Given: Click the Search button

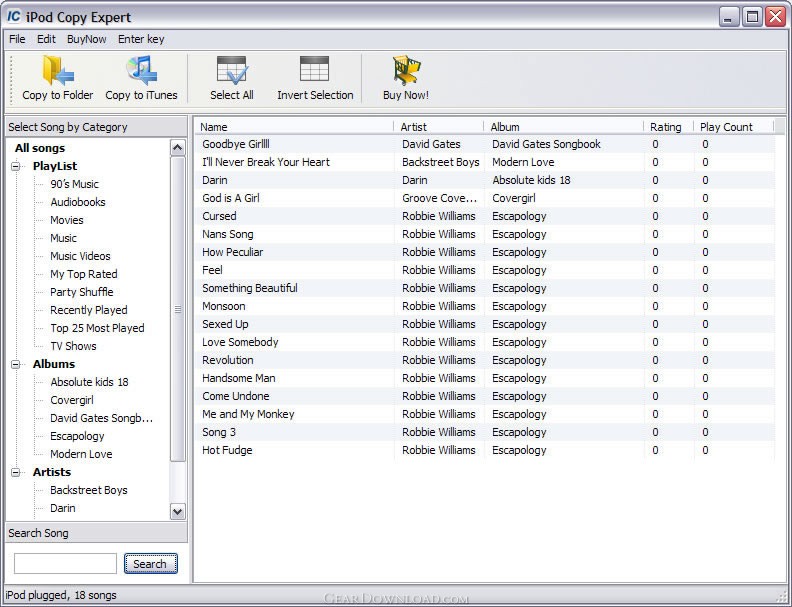Looking at the screenshot, I should [151, 564].
